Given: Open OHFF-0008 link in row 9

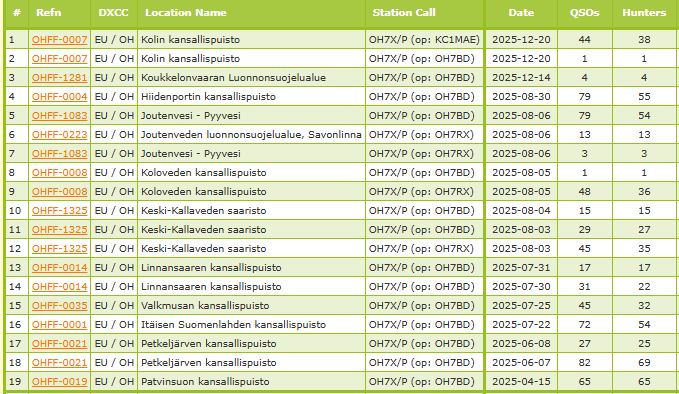Looking at the screenshot, I should (x=60, y=191).
